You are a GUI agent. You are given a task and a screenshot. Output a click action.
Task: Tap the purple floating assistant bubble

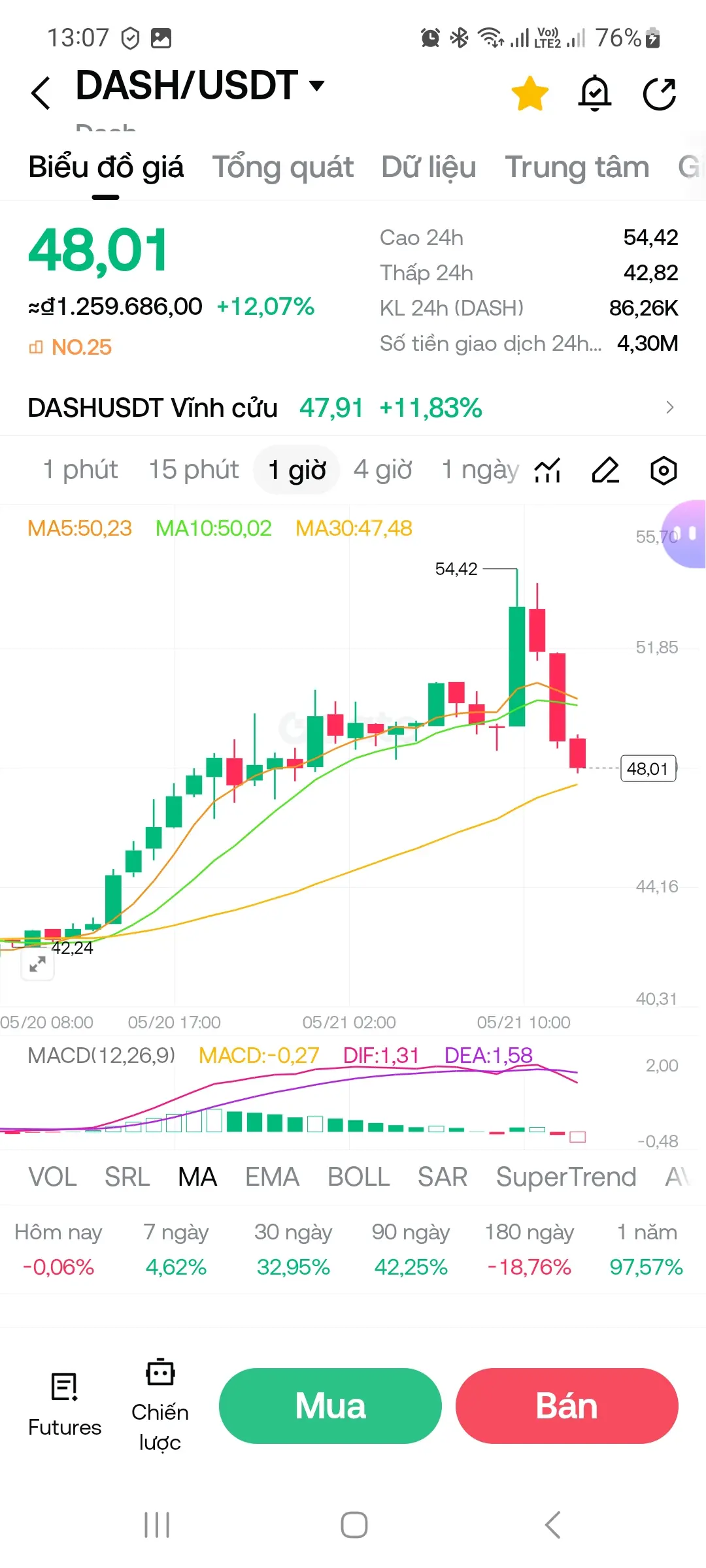click(684, 534)
